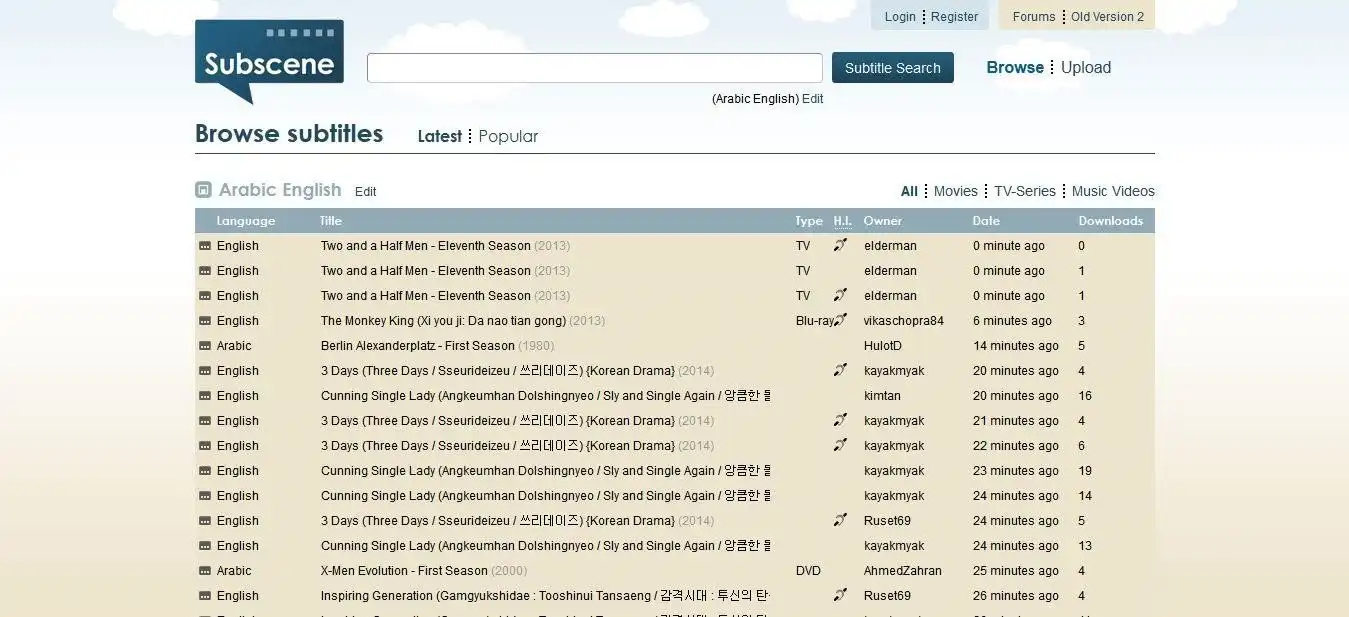Click subtitle icon on The Monkey King row
Screen dimensions: 1349x617
pyautogui.click(x=205, y=321)
